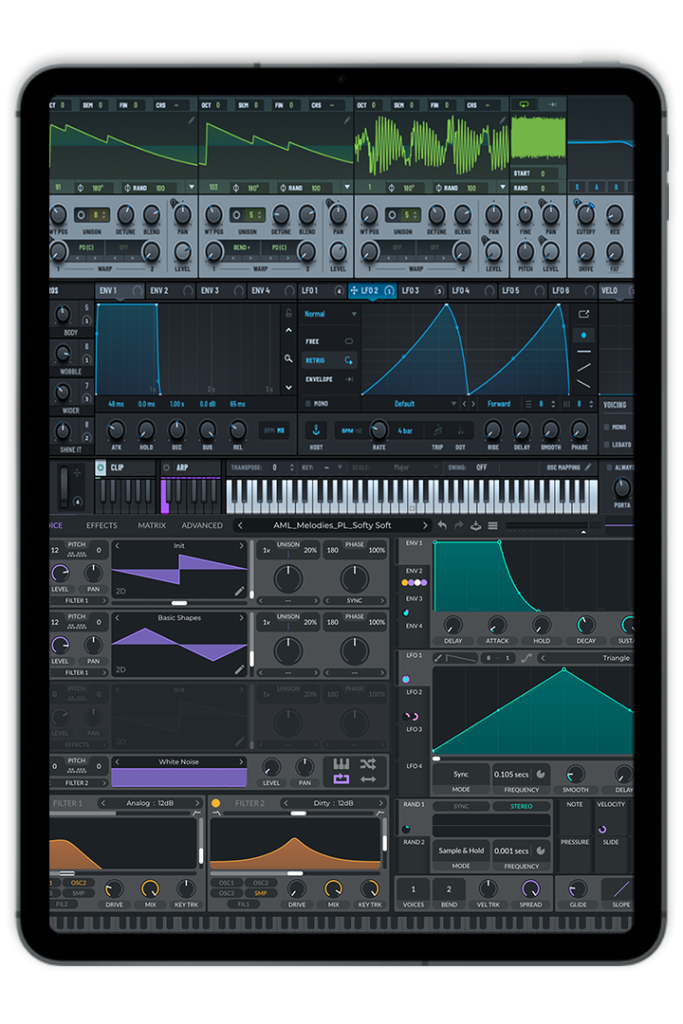
Task: Toggle FILTER 2 power dot
Action: click(215, 803)
